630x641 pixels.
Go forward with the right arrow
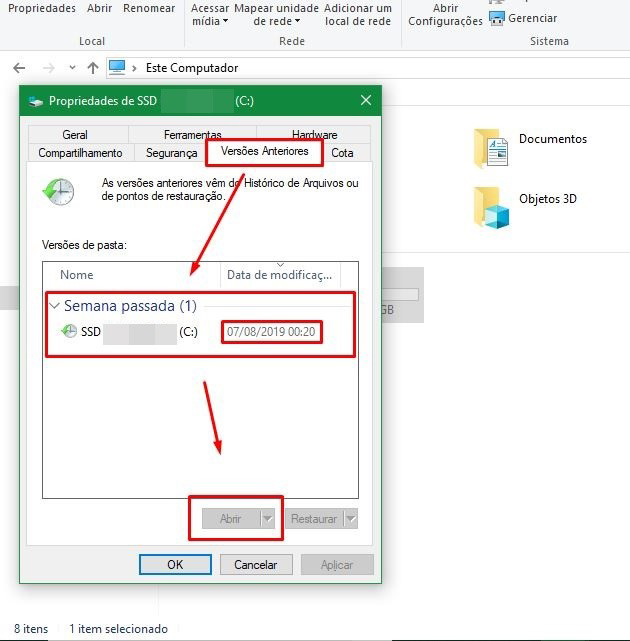pos(49,68)
